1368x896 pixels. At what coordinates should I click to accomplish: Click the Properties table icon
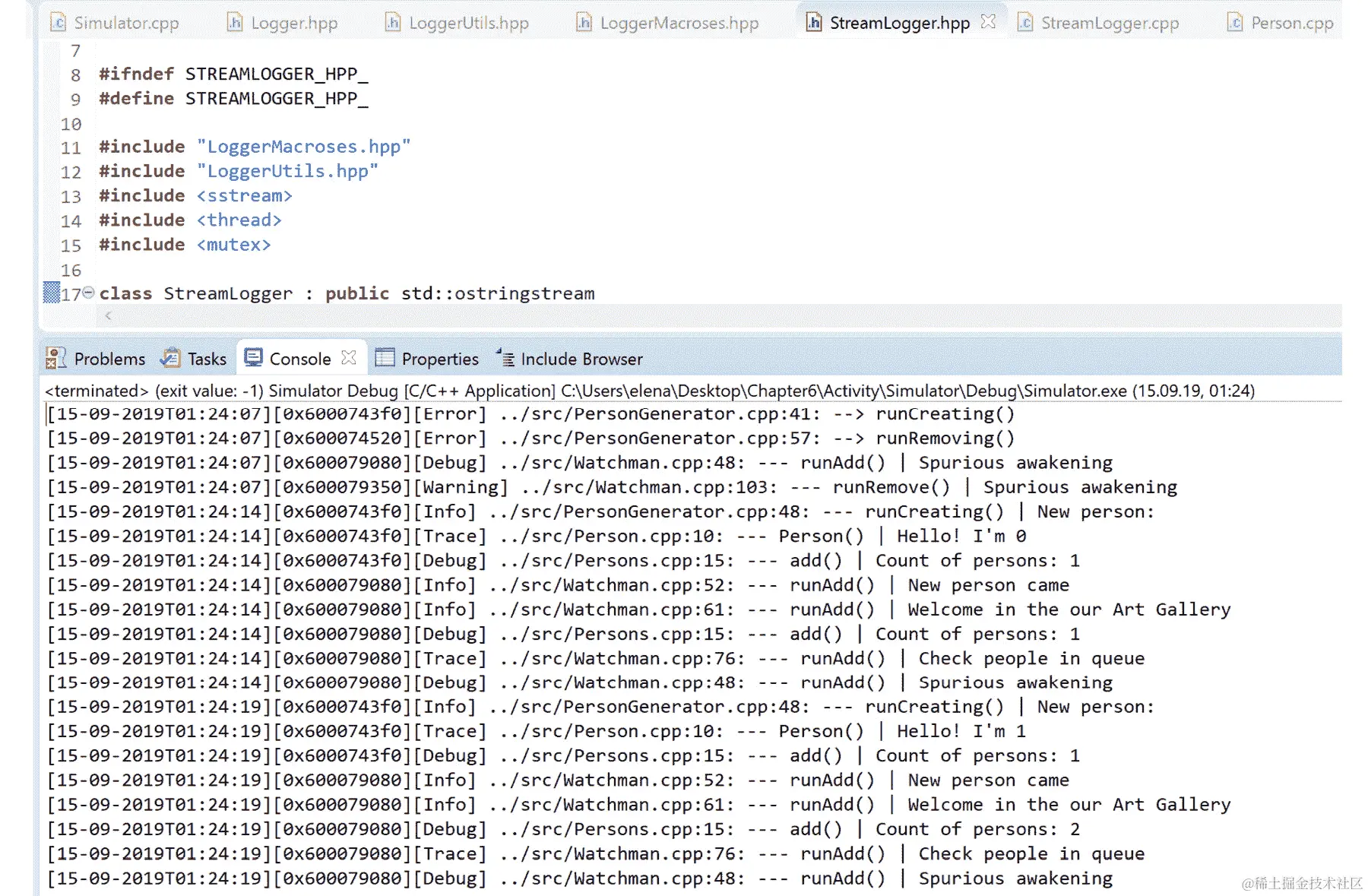pyautogui.click(x=385, y=357)
